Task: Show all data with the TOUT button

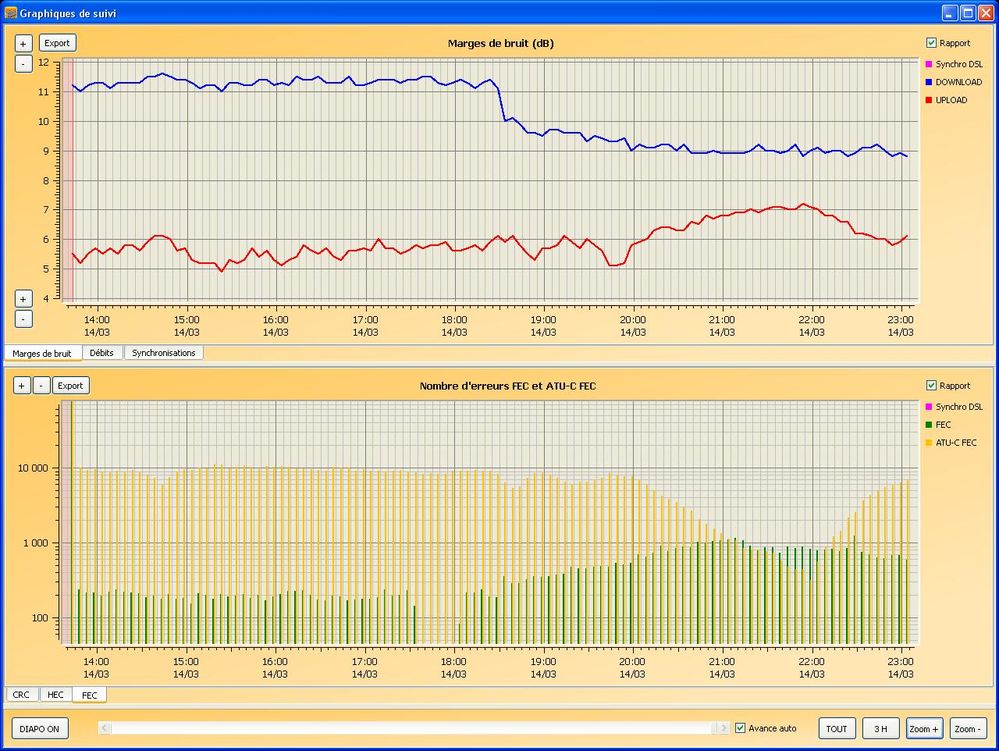Action: pyautogui.click(x=837, y=729)
